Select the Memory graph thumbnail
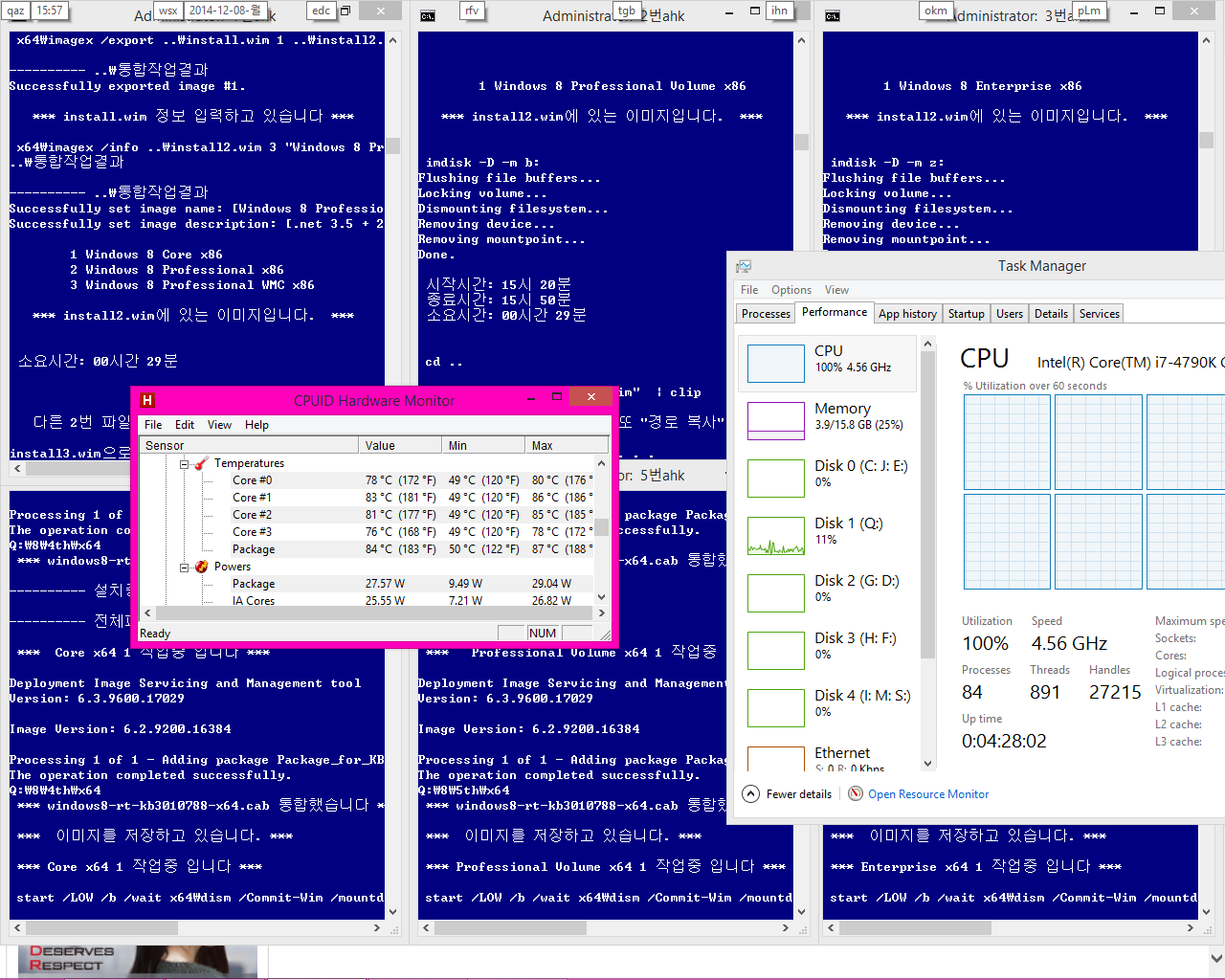This screenshot has height=980, width=1225. 776,421
